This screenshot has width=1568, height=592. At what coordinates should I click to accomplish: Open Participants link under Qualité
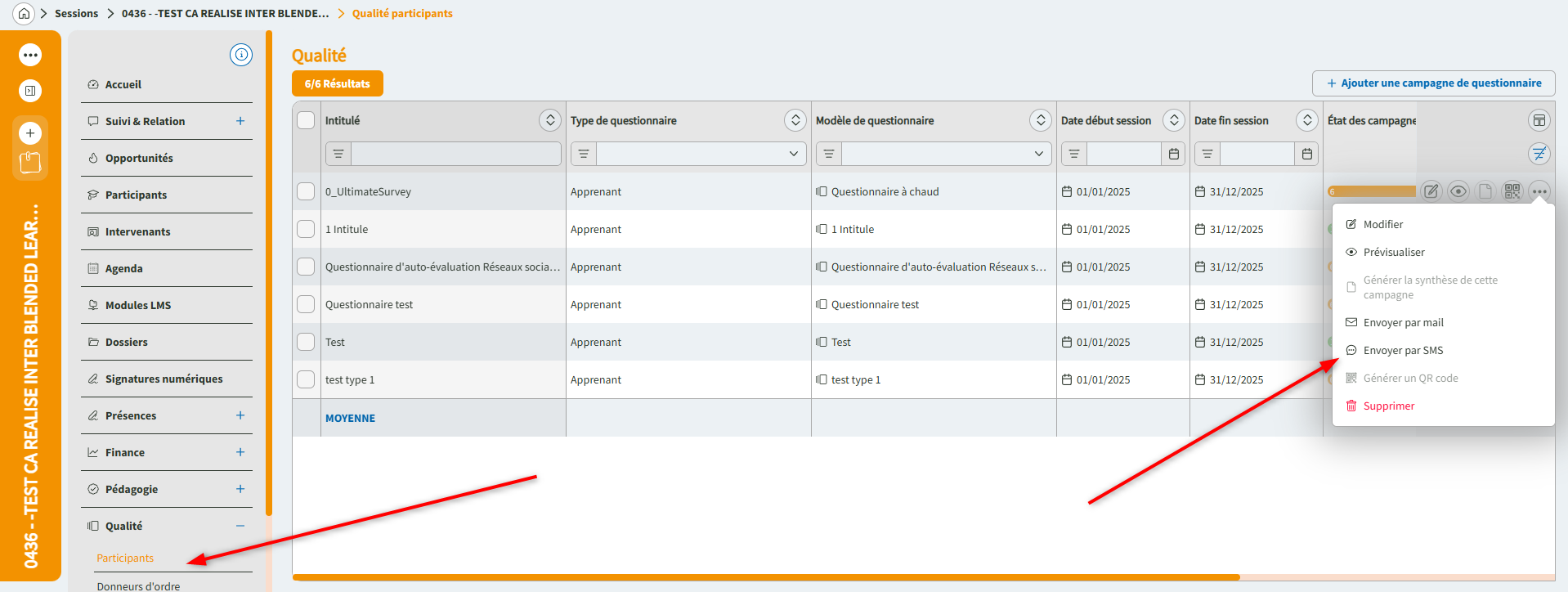tap(125, 558)
